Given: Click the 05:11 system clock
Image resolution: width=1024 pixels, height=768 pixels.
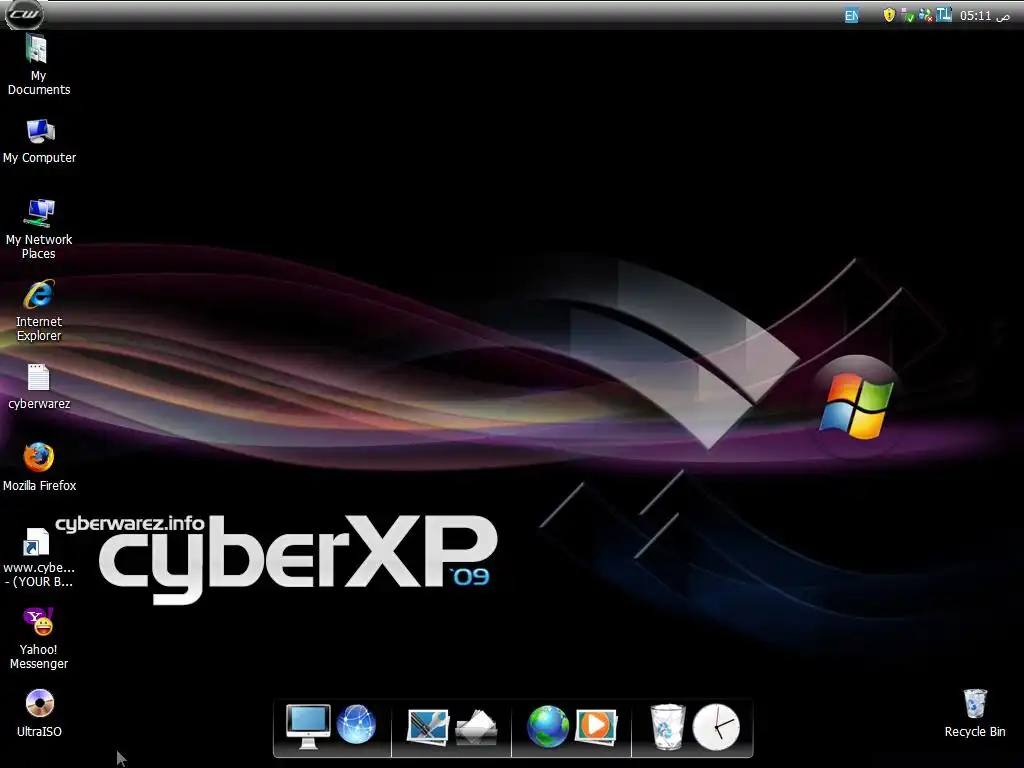Looking at the screenshot, I should (x=985, y=16).
